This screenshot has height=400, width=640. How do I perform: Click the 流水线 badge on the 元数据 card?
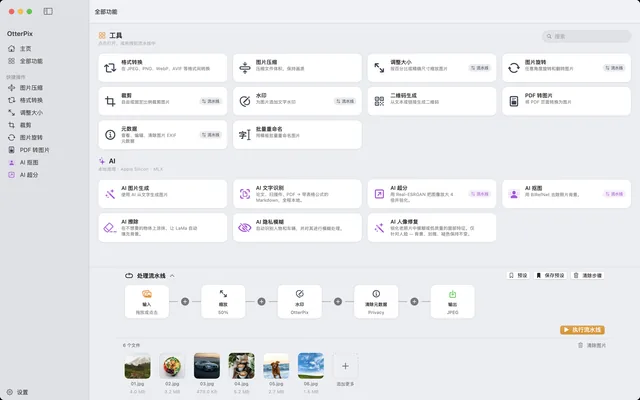pyautogui.click(x=210, y=135)
